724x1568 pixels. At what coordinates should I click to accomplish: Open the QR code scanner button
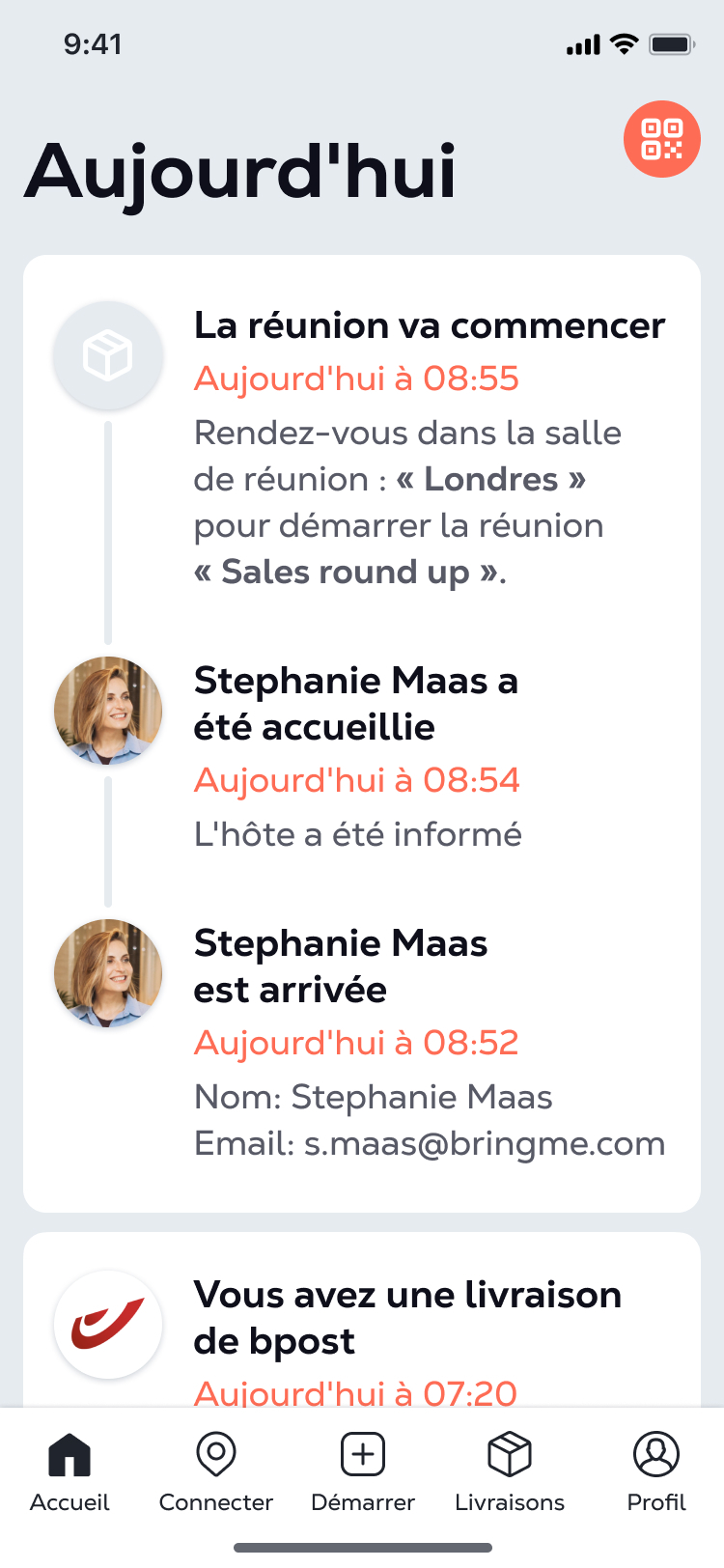point(661,139)
